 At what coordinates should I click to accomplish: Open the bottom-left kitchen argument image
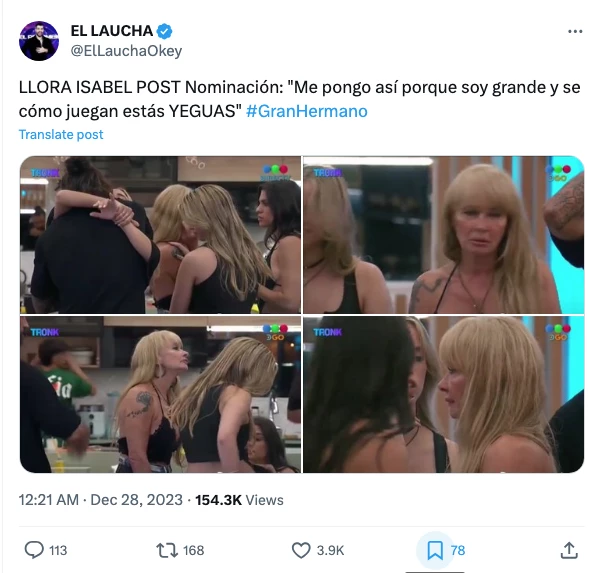pyautogui.click(x=160, y=395)
